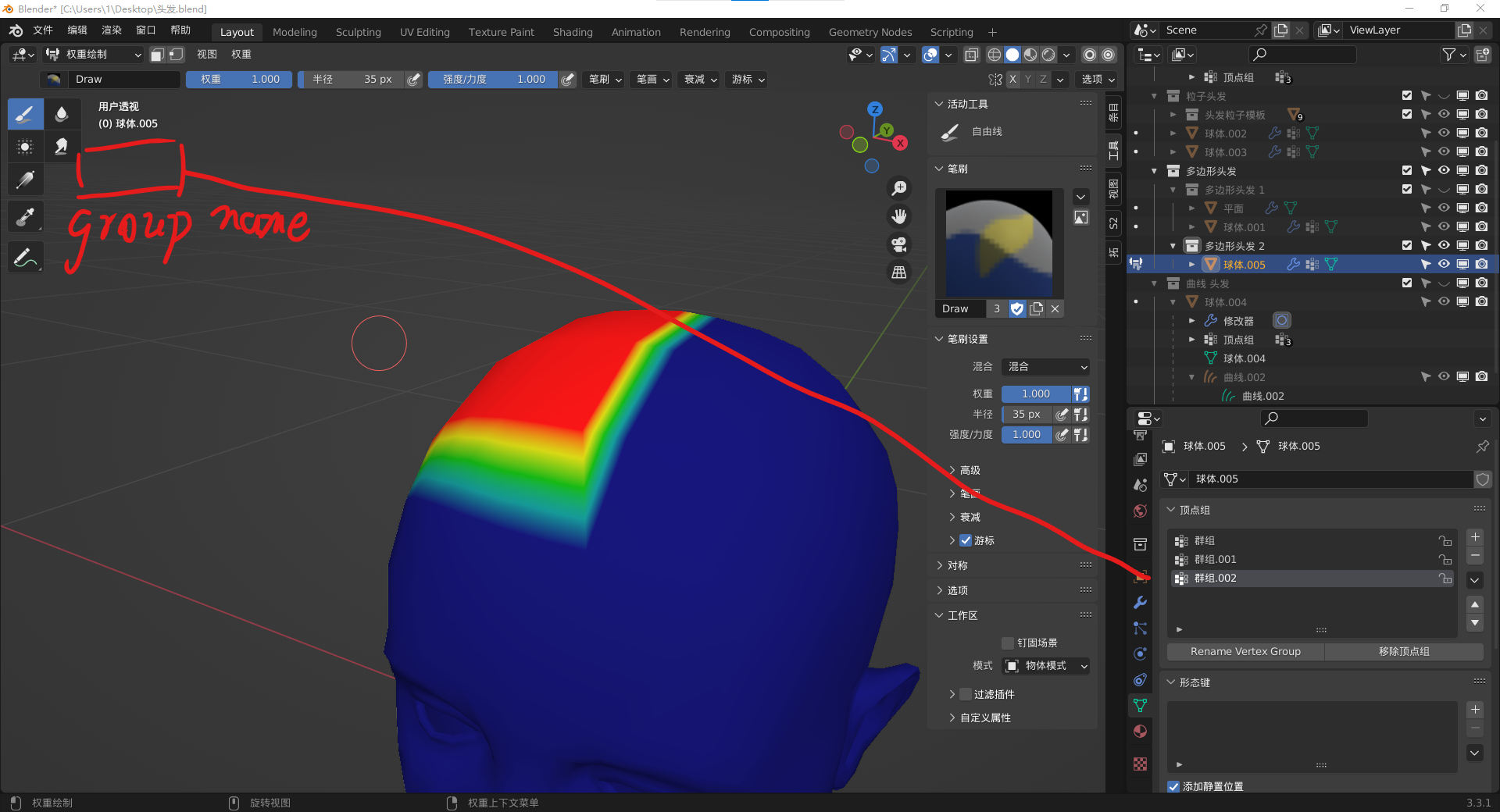Open the 选项 header button

pos(1098,80)
